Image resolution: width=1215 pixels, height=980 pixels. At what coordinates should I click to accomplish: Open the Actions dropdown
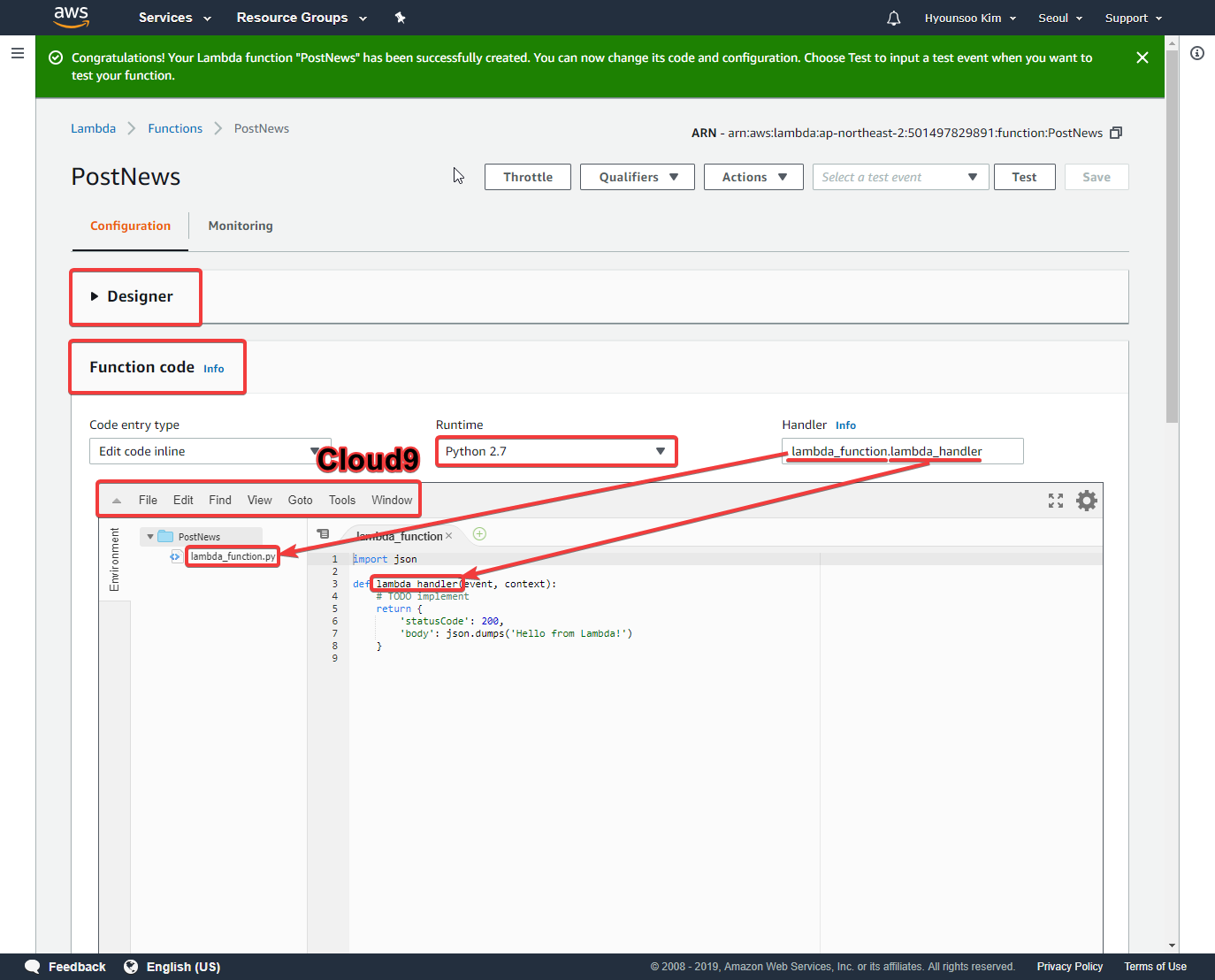[753, 177]
